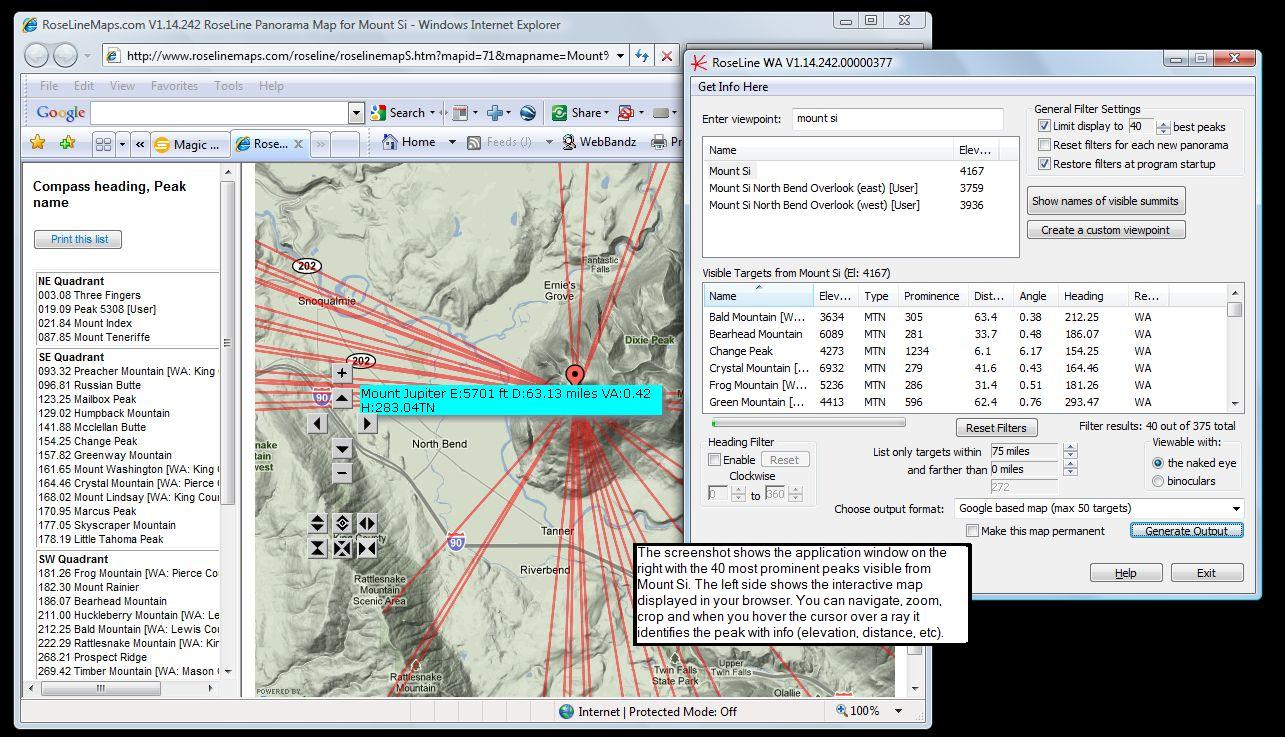Toggle Restore filters at program startup
This screenshot has height=737, width=1285.
point(1044,164)
